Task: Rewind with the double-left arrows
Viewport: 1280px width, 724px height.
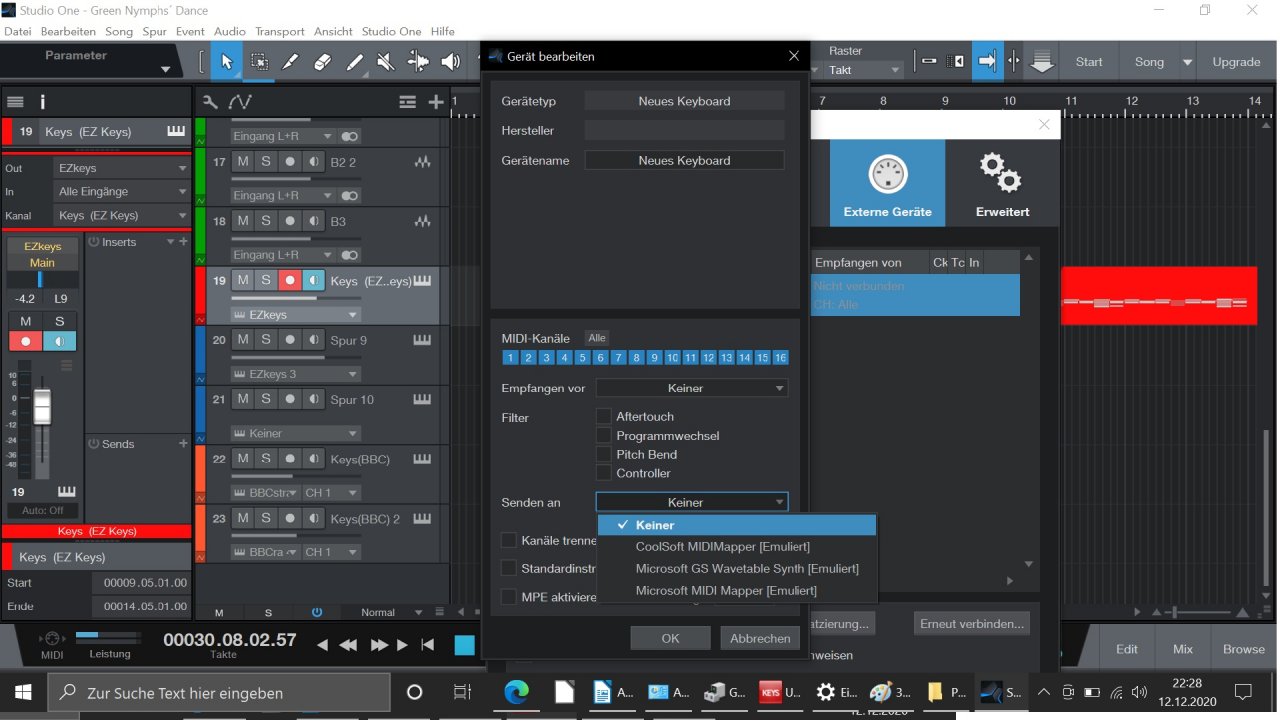Action: [348, 646]
